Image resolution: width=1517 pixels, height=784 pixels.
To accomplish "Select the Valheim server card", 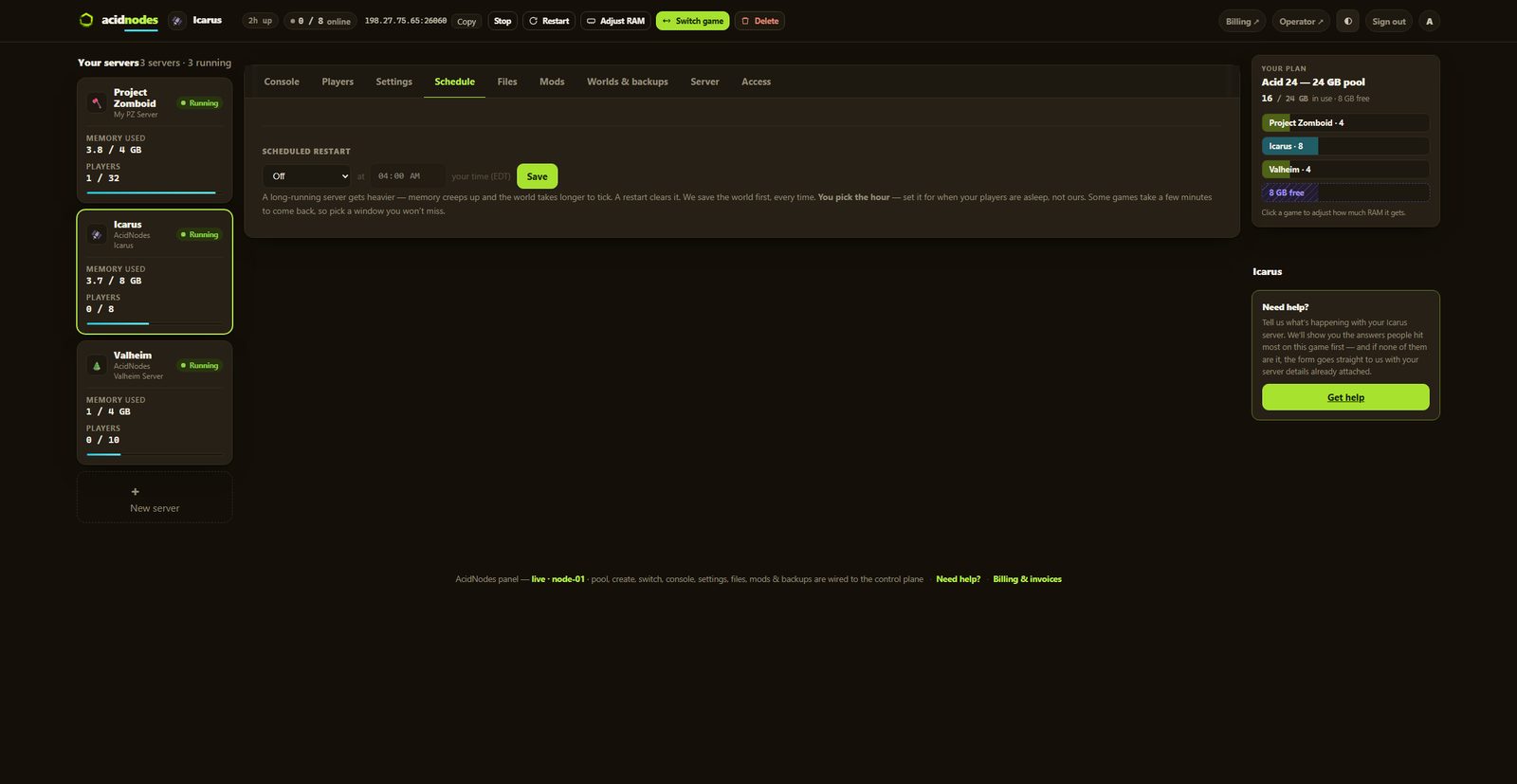I will click(x=155, y=403).
